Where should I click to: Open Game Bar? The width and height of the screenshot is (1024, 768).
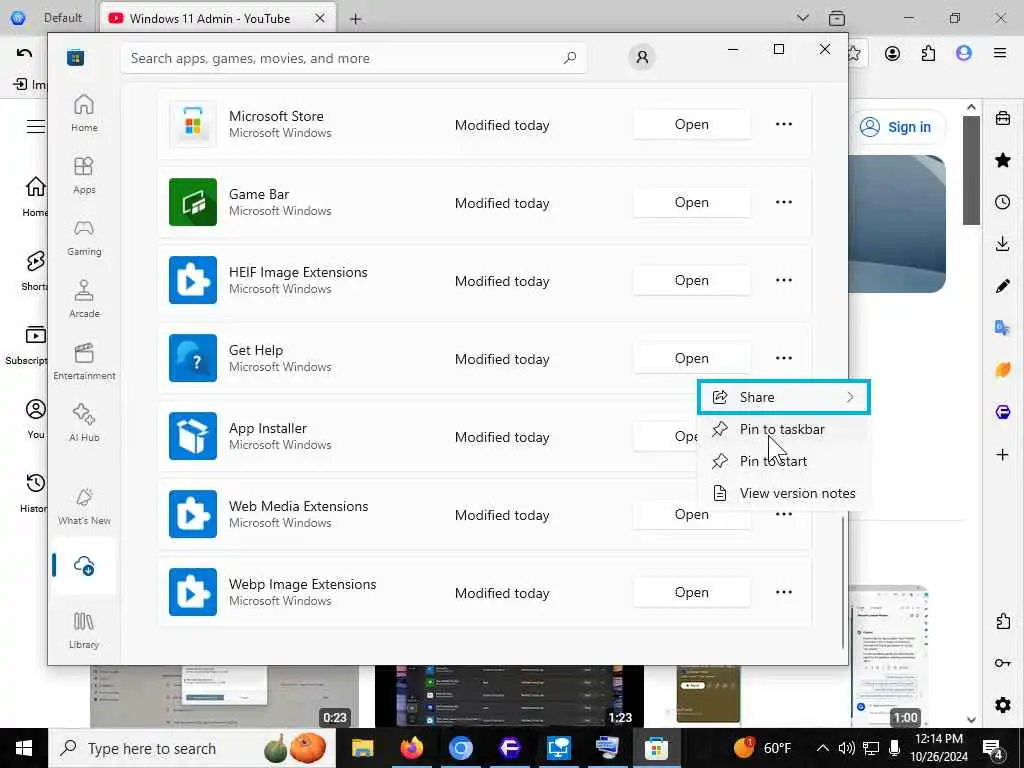692,202
